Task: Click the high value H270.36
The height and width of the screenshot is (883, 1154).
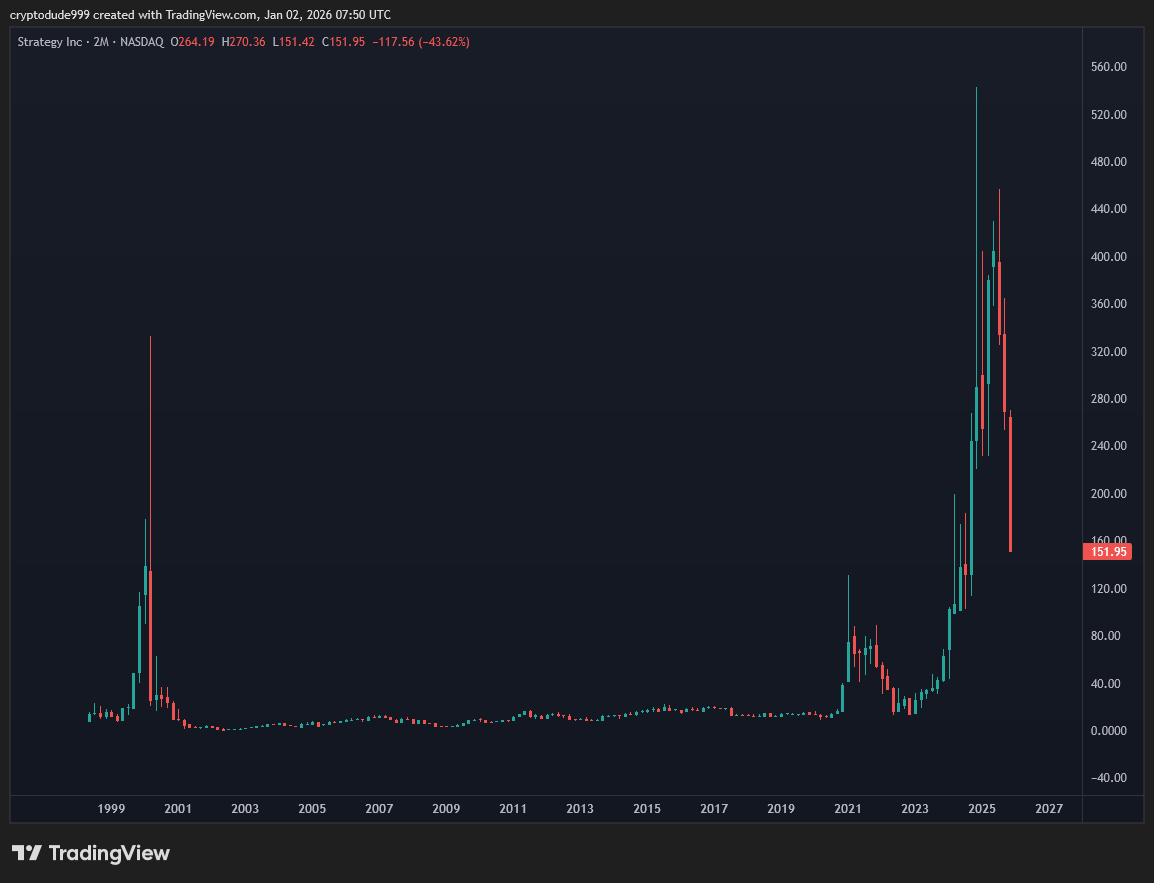Action: point(244,42)
